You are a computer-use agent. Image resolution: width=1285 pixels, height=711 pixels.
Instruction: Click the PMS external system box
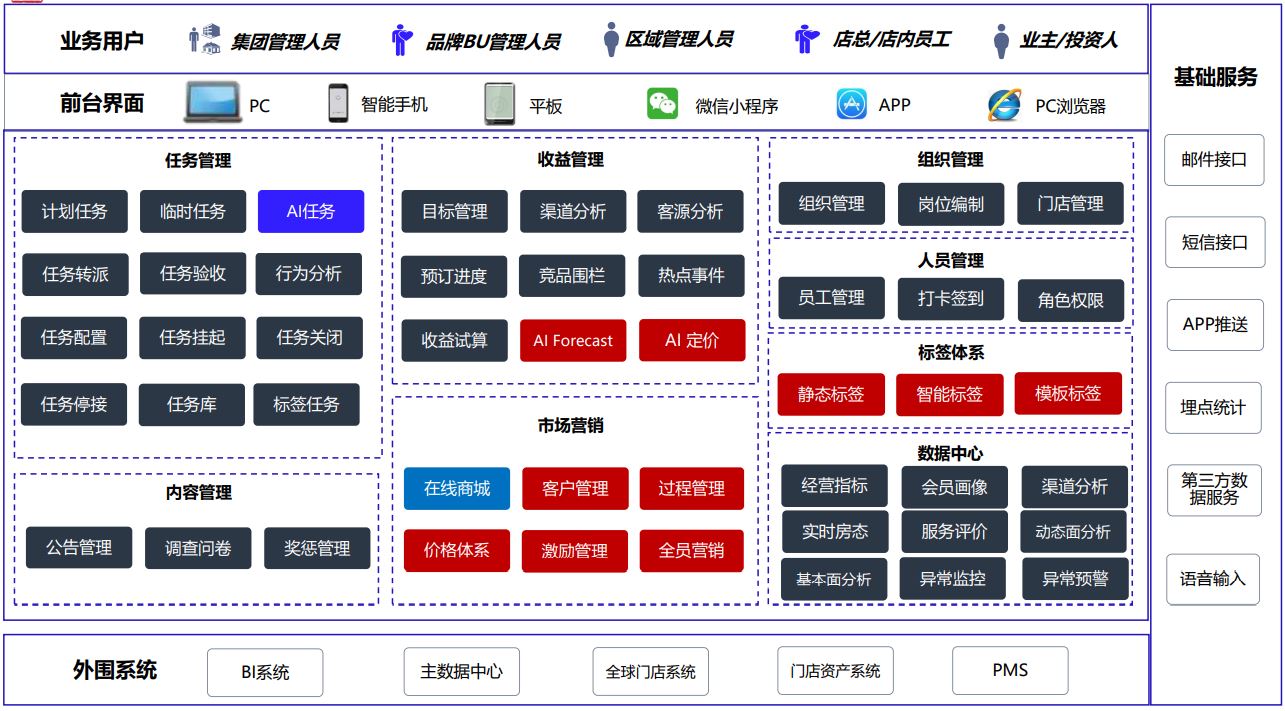tap(1010, 670)
